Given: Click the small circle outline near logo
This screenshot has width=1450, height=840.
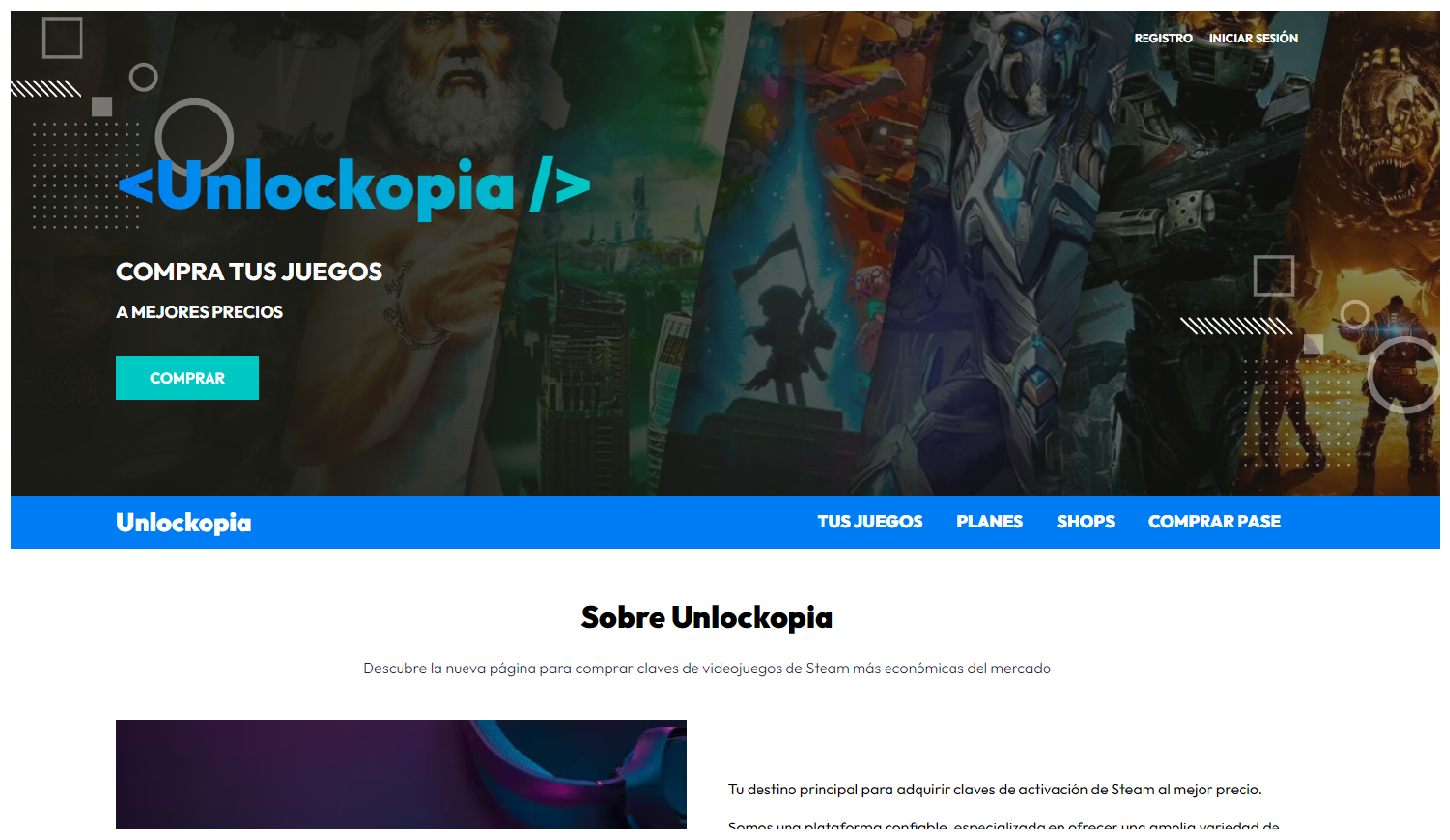Looking at the screenshot, I should [144, 78].
